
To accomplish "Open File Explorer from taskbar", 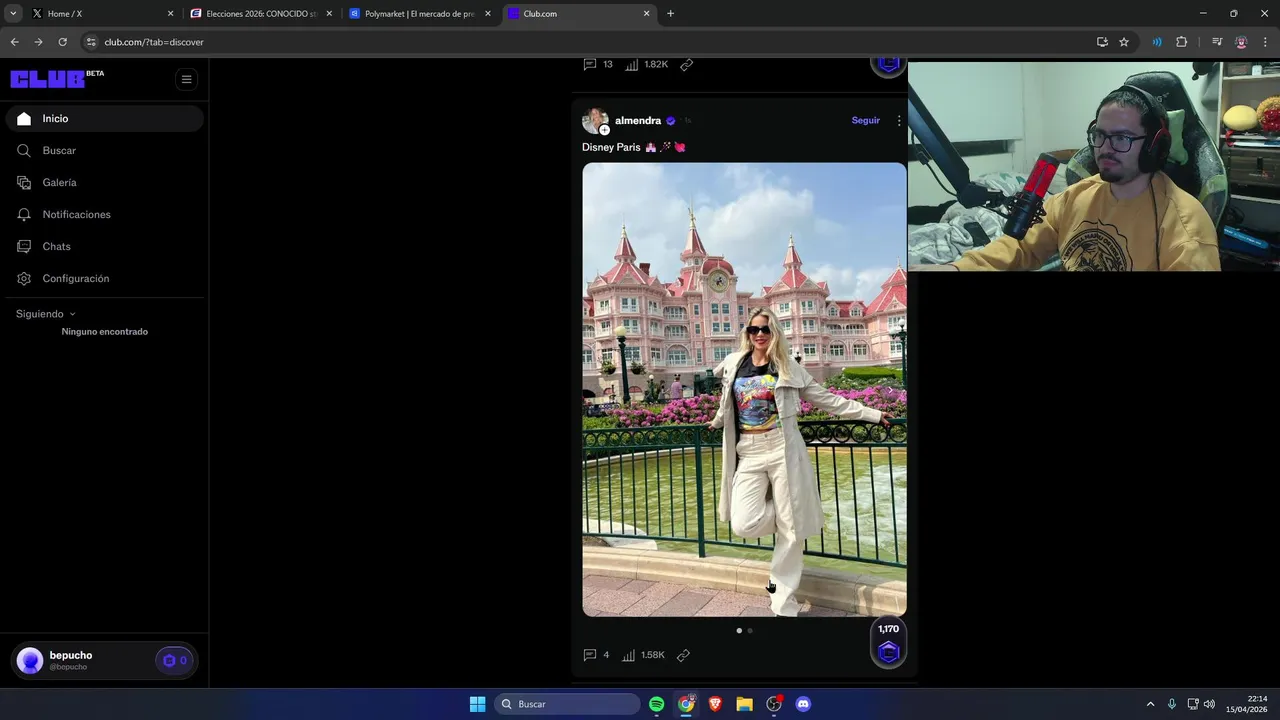I will pos(744,704).
